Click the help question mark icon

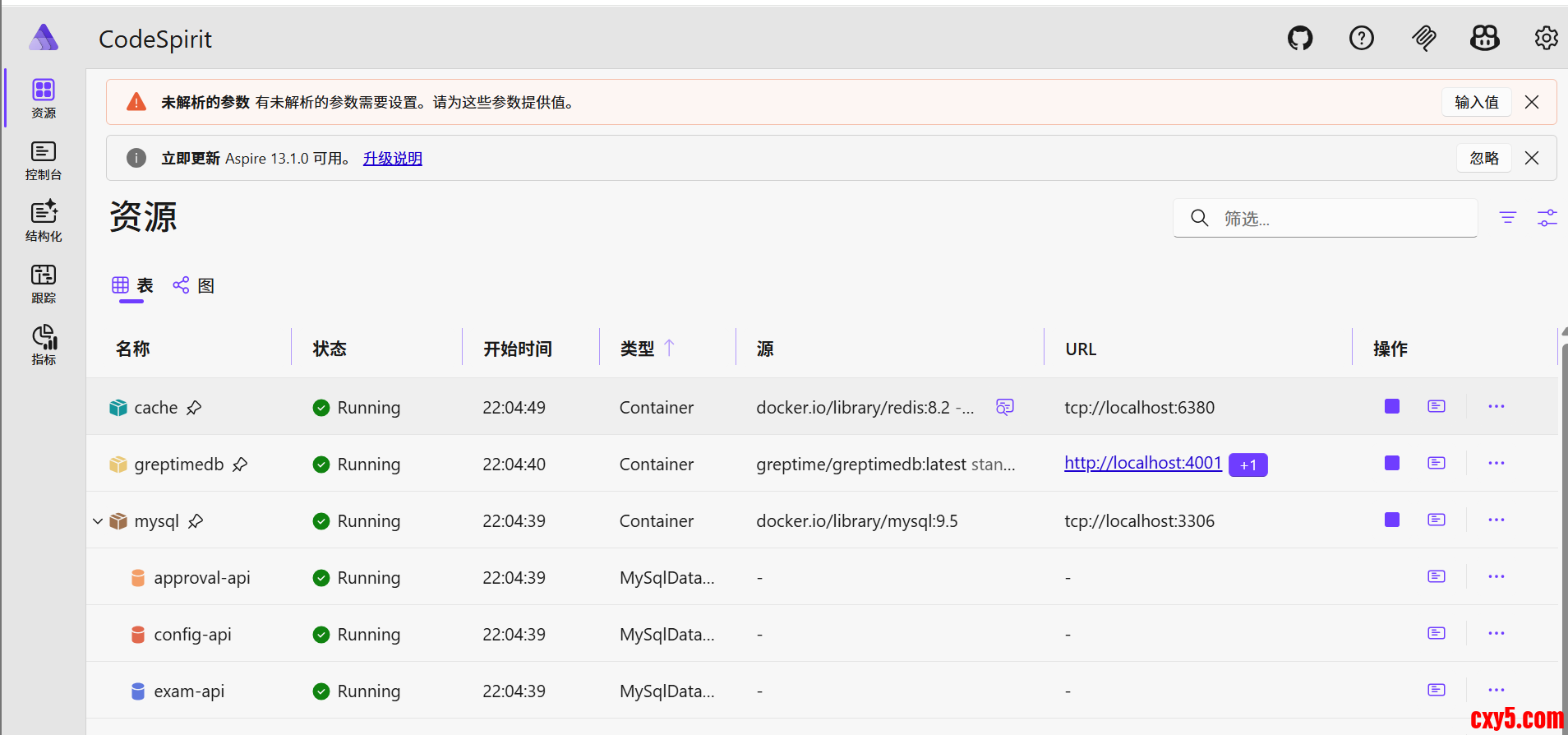1361,39
